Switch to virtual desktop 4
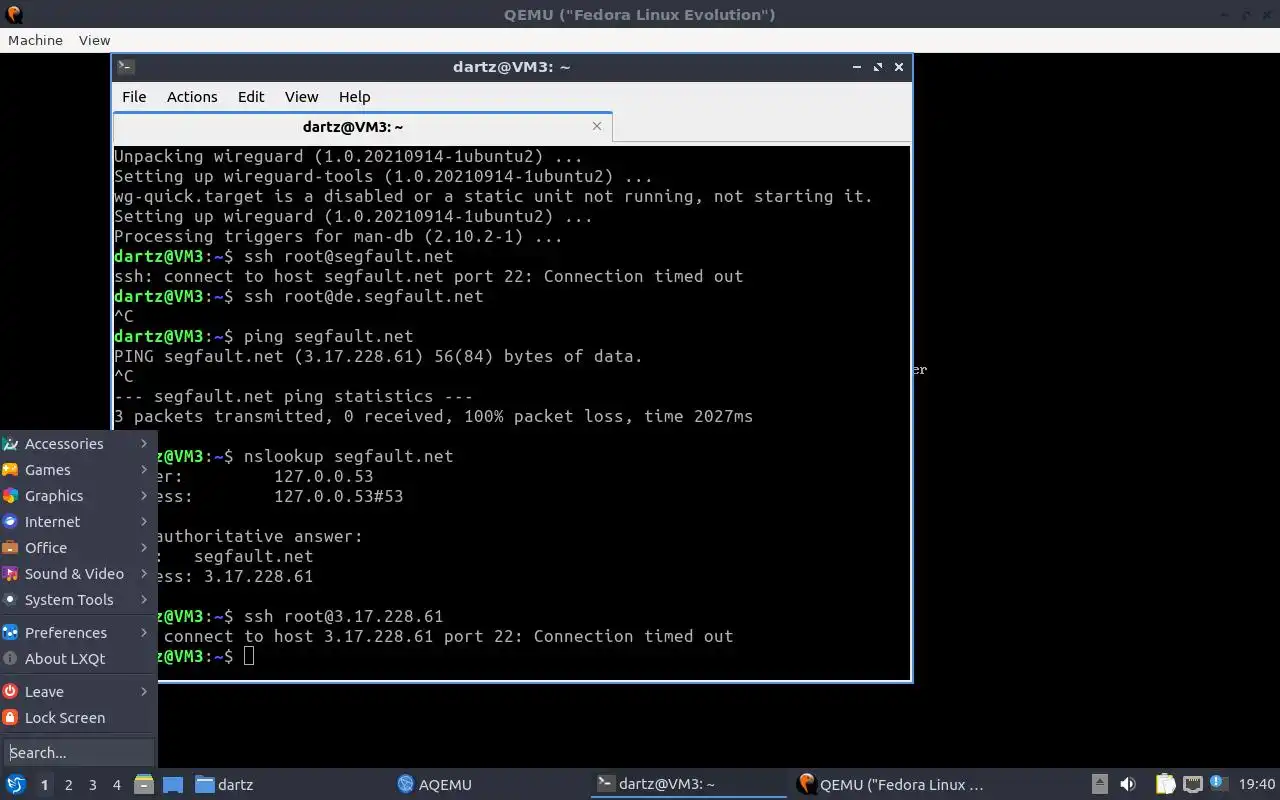 pos(116,785)
